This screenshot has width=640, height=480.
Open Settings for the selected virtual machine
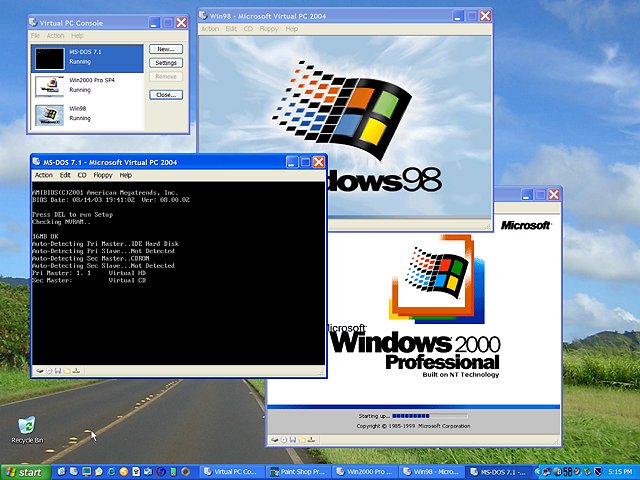coord(165,63)
